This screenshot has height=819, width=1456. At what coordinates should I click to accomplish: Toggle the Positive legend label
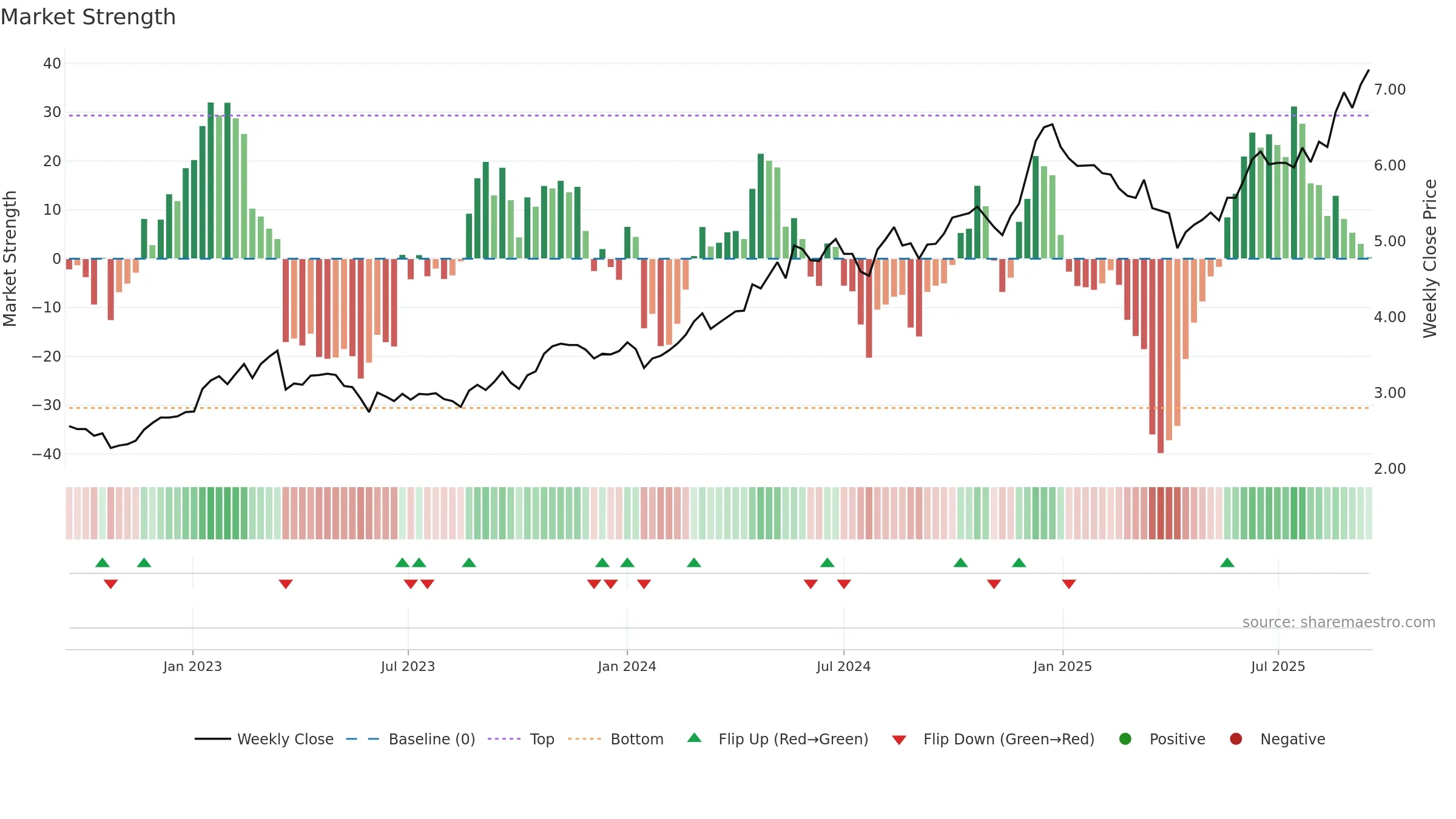1178,739
